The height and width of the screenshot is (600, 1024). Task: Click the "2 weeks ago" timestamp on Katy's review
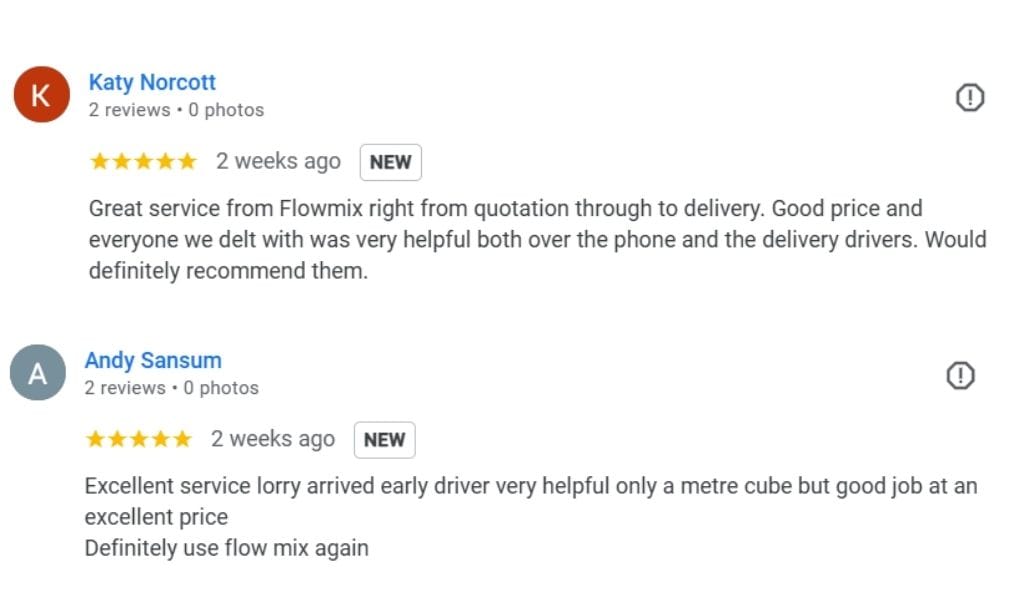278,161
